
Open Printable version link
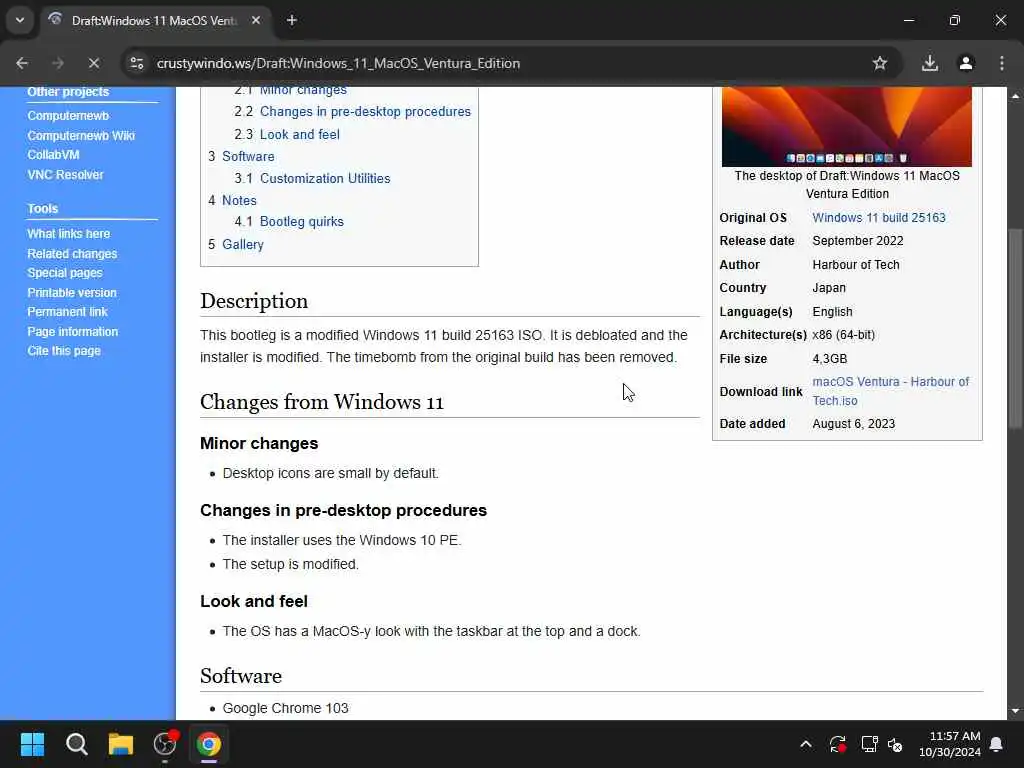pyautogui.click(x=72, y=293)
